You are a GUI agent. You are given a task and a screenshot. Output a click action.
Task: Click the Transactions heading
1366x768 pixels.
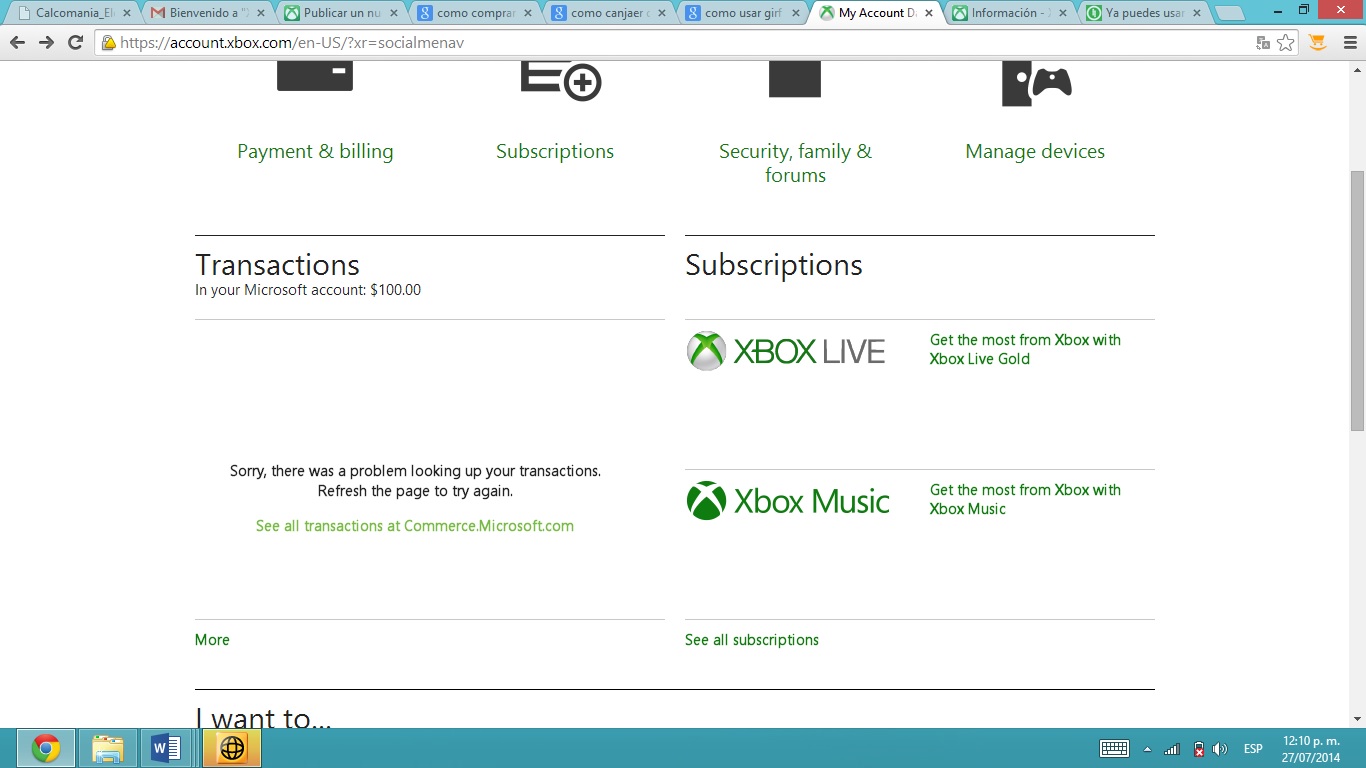click(x=277, y=265)
